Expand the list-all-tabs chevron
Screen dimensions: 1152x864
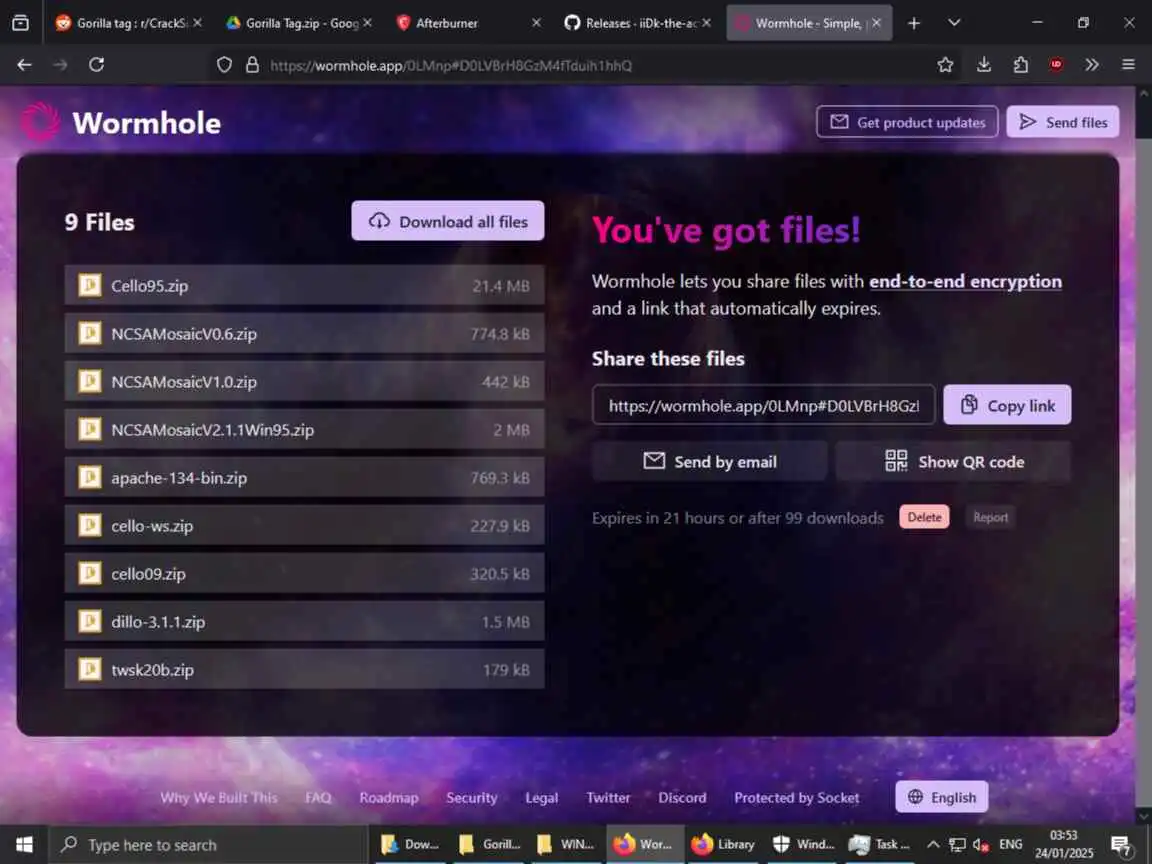954,23
